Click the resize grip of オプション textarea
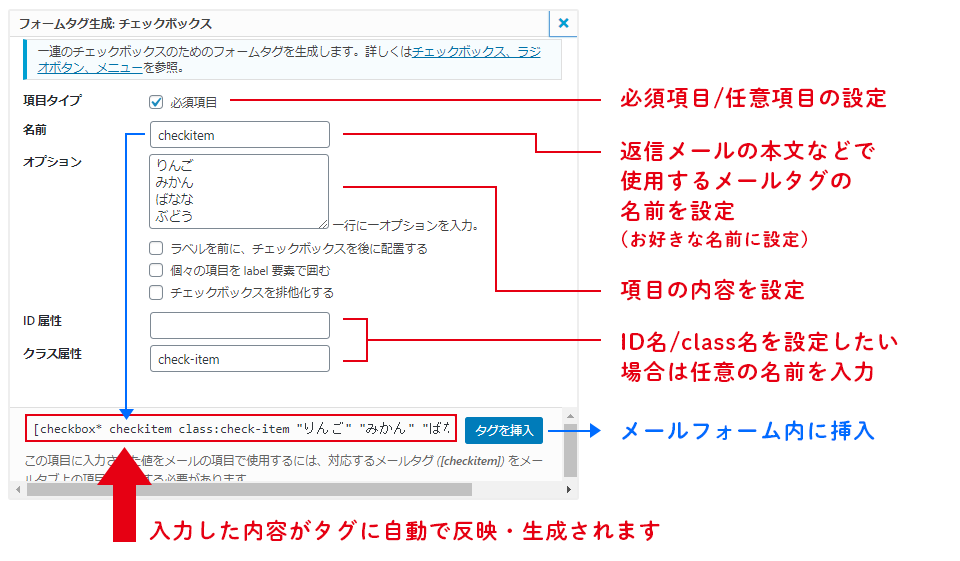Image resolution: width=960 pixels, height=561 pixels. click(323, 224)
